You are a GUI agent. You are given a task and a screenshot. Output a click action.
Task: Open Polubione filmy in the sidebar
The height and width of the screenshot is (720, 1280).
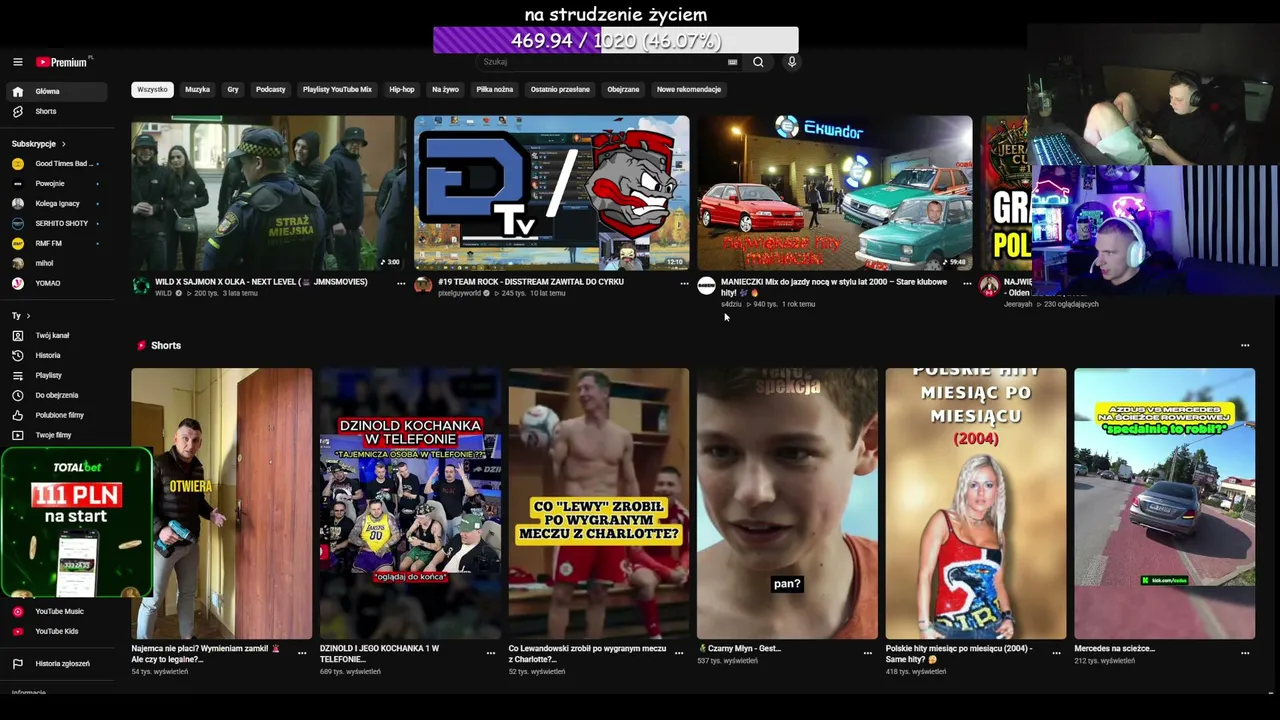pyautogui.click(x=55, y=415)
